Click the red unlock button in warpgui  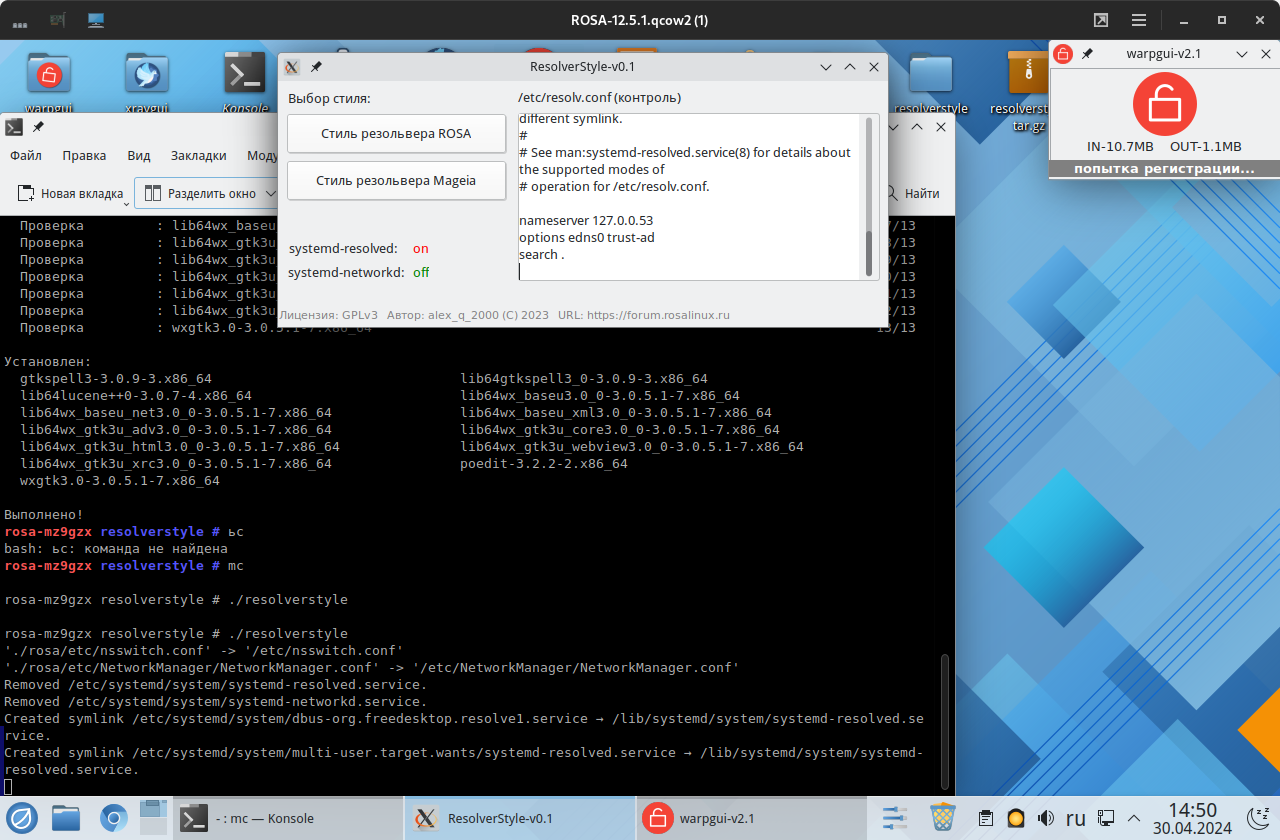(1164, 103)
